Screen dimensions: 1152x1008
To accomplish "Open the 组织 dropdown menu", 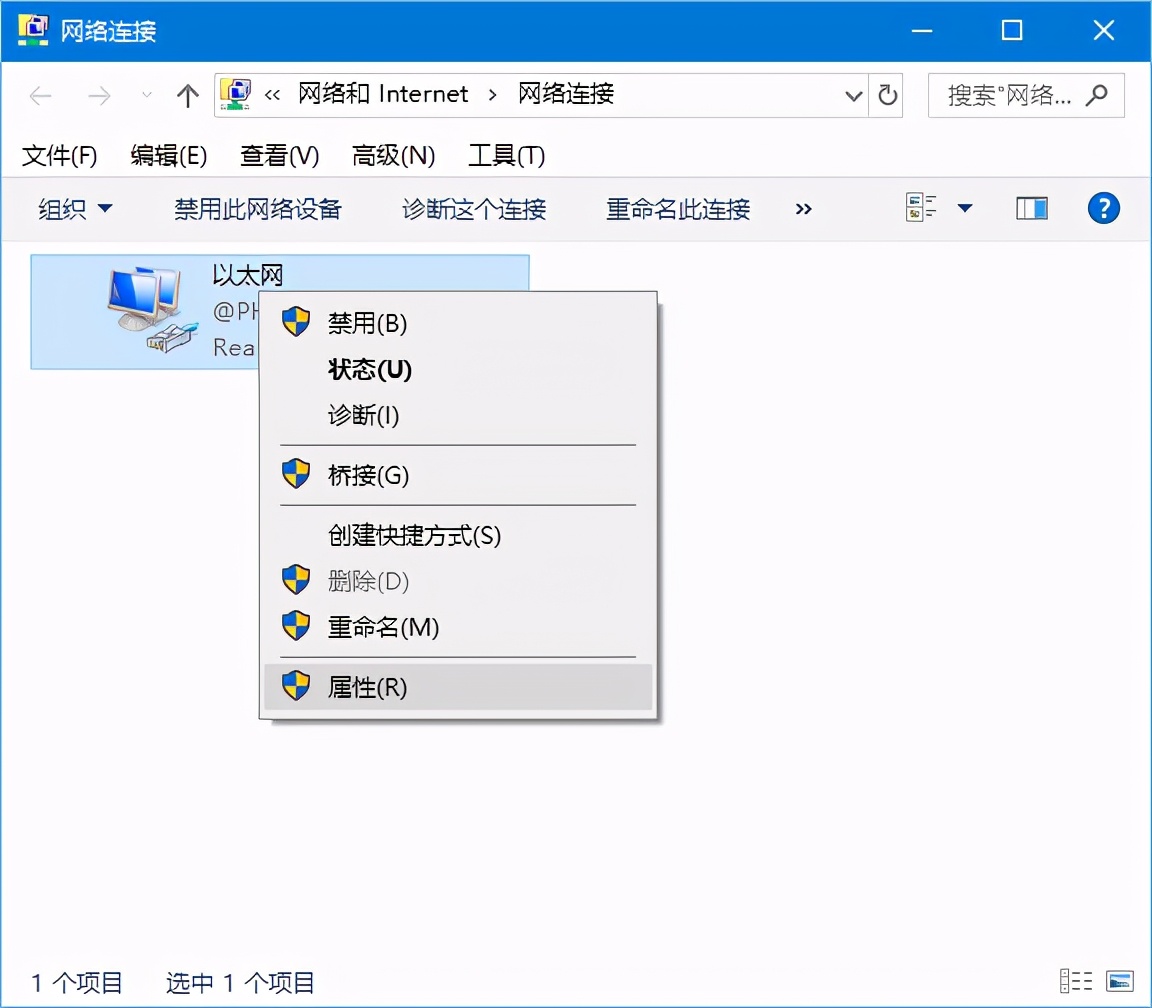I will pyautogui.click(x=75, y=209).
